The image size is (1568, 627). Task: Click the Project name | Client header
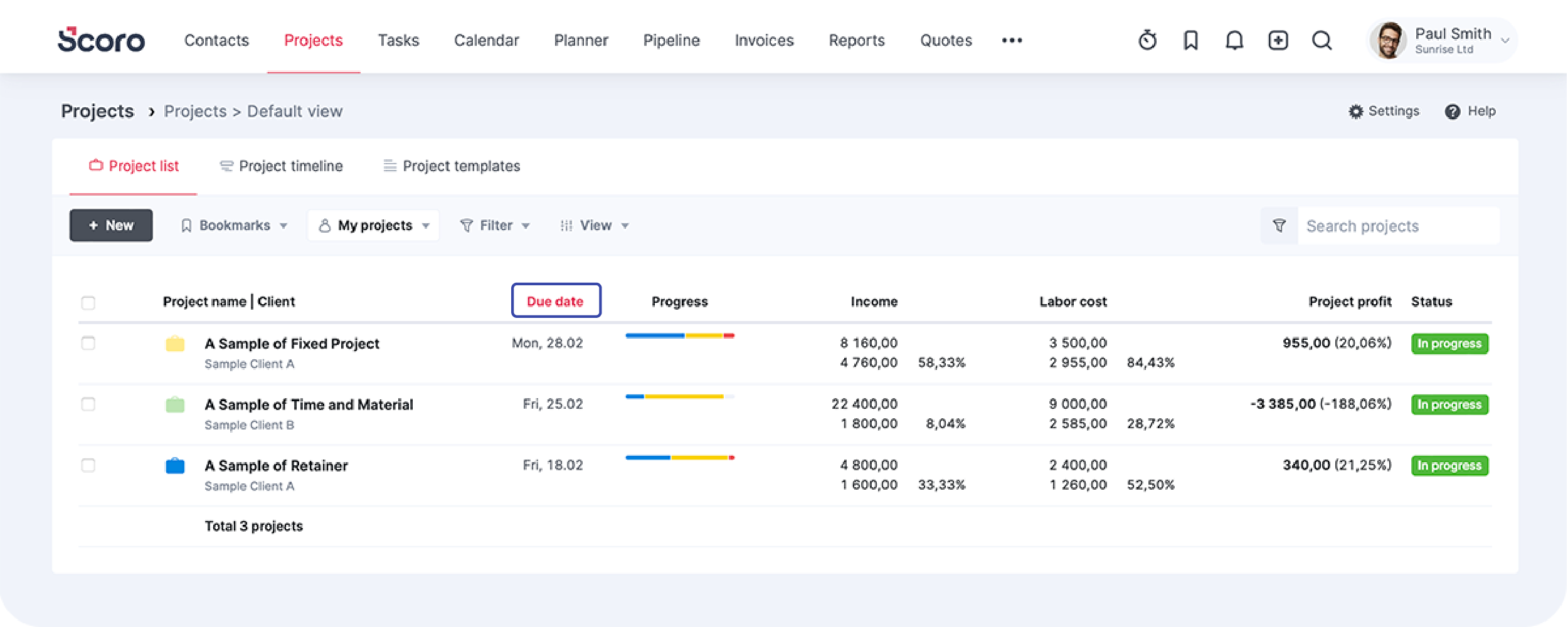229,302
